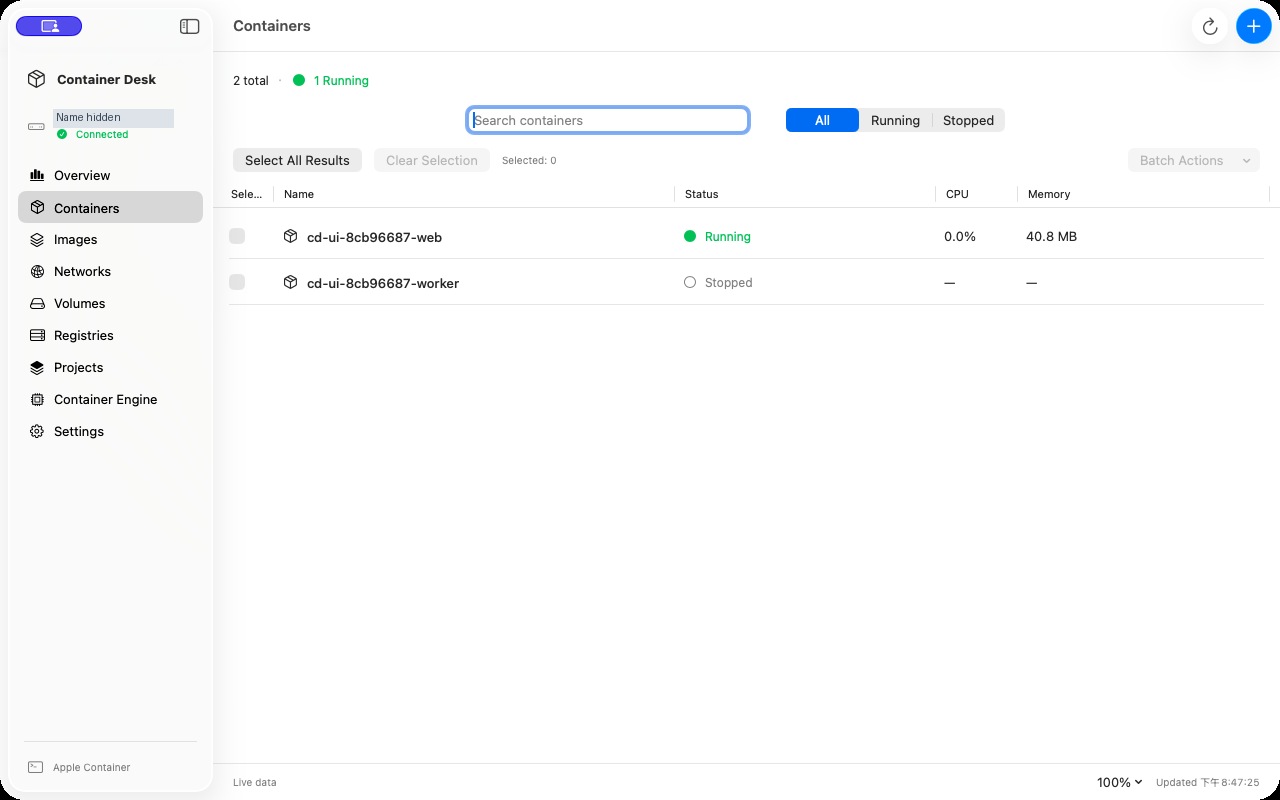The height and width of the screenshot is (800, 1280).
Task: Select the cd-ui-8cb96687-worker name text
Action: pos(383,284)
